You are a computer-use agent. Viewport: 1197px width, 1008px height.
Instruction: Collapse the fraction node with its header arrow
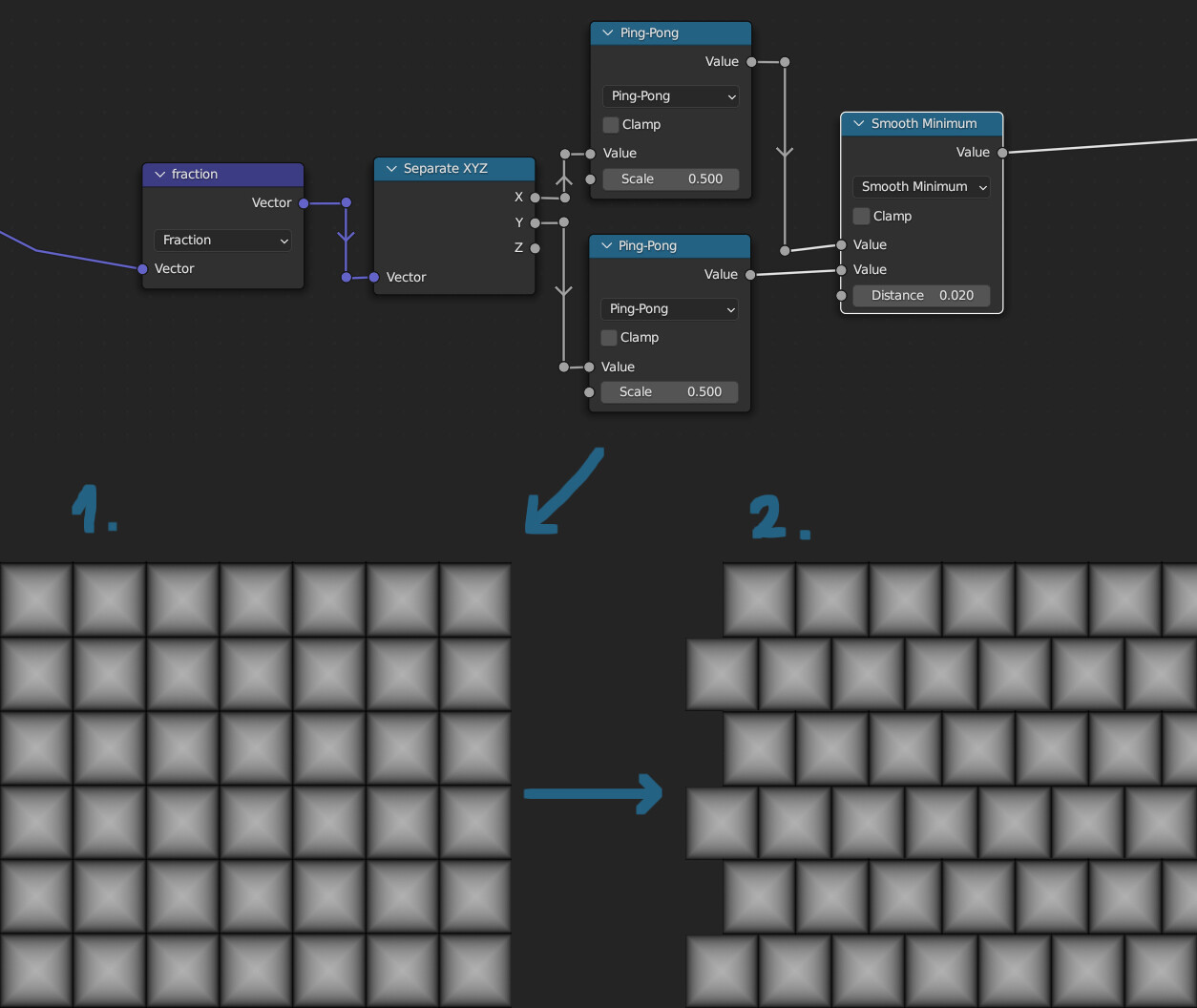click(159, 175)
